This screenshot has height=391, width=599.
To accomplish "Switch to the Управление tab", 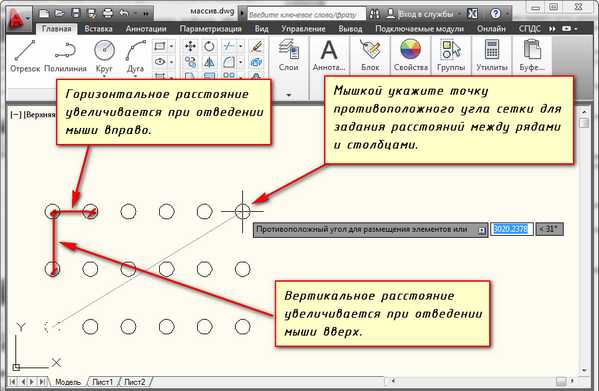I will [x=303, y=29].
